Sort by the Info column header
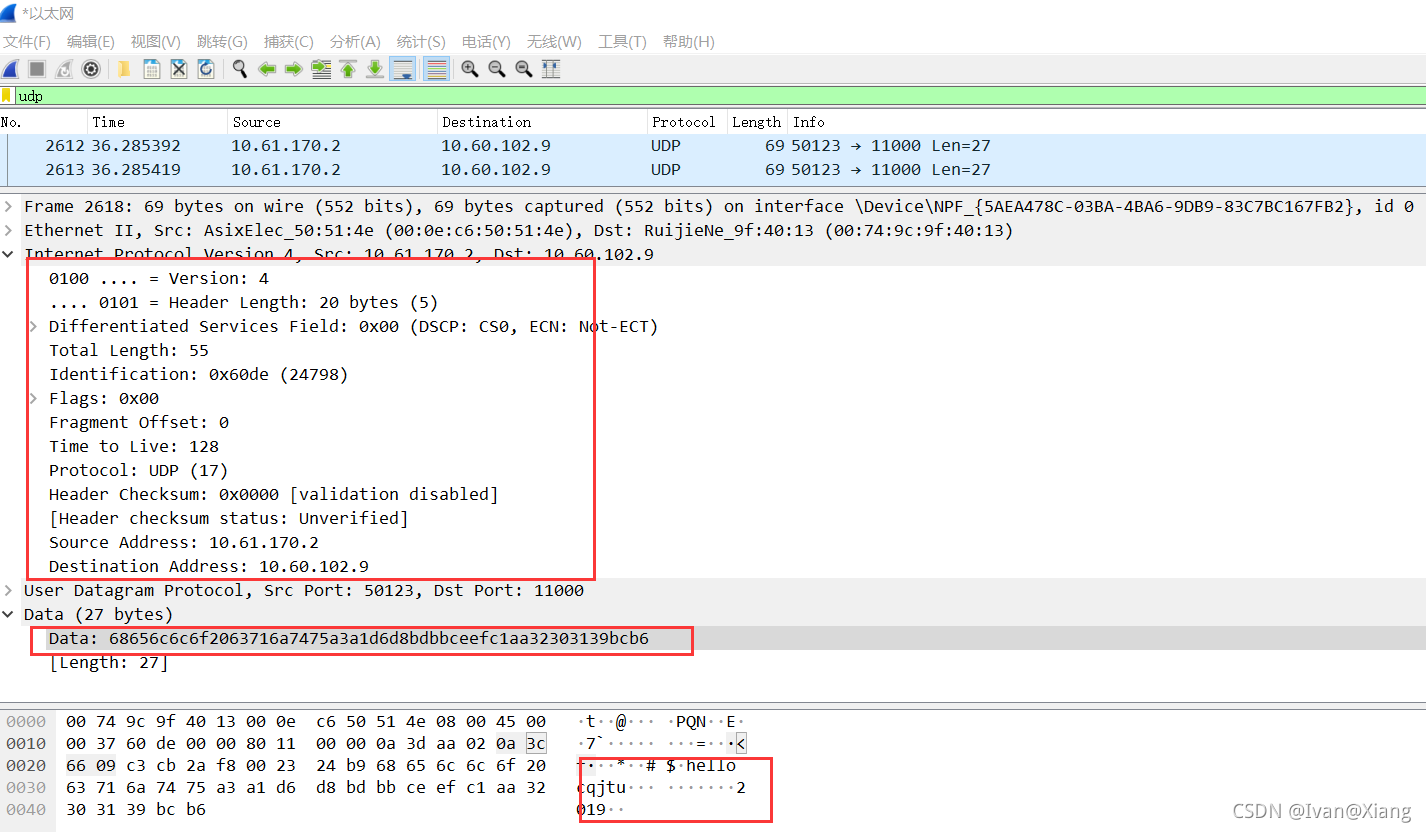The height and width of the screenshot is (832, 1426). pyautogui.click(x=1107, y=122)
